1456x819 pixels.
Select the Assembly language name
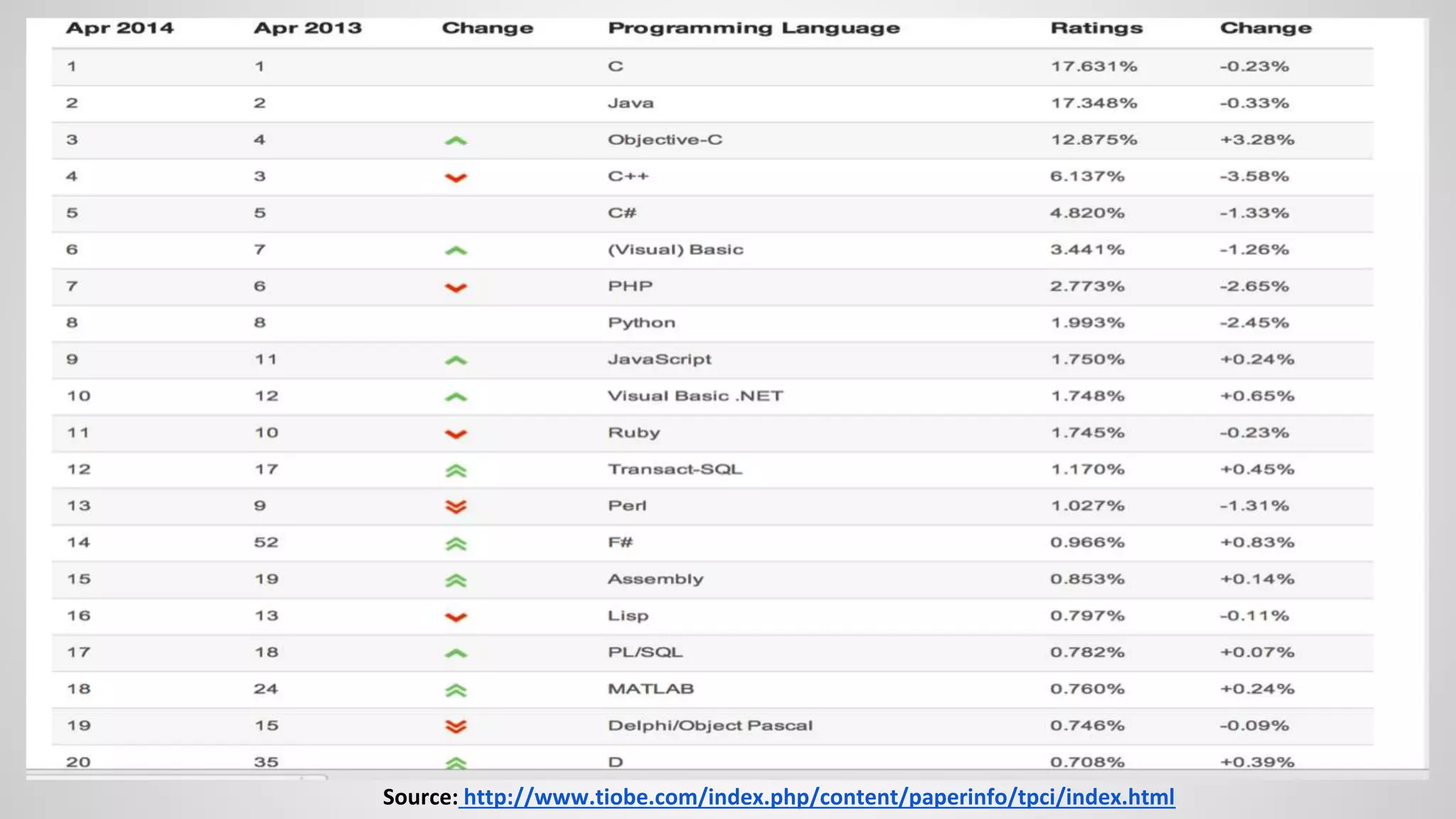655,579
